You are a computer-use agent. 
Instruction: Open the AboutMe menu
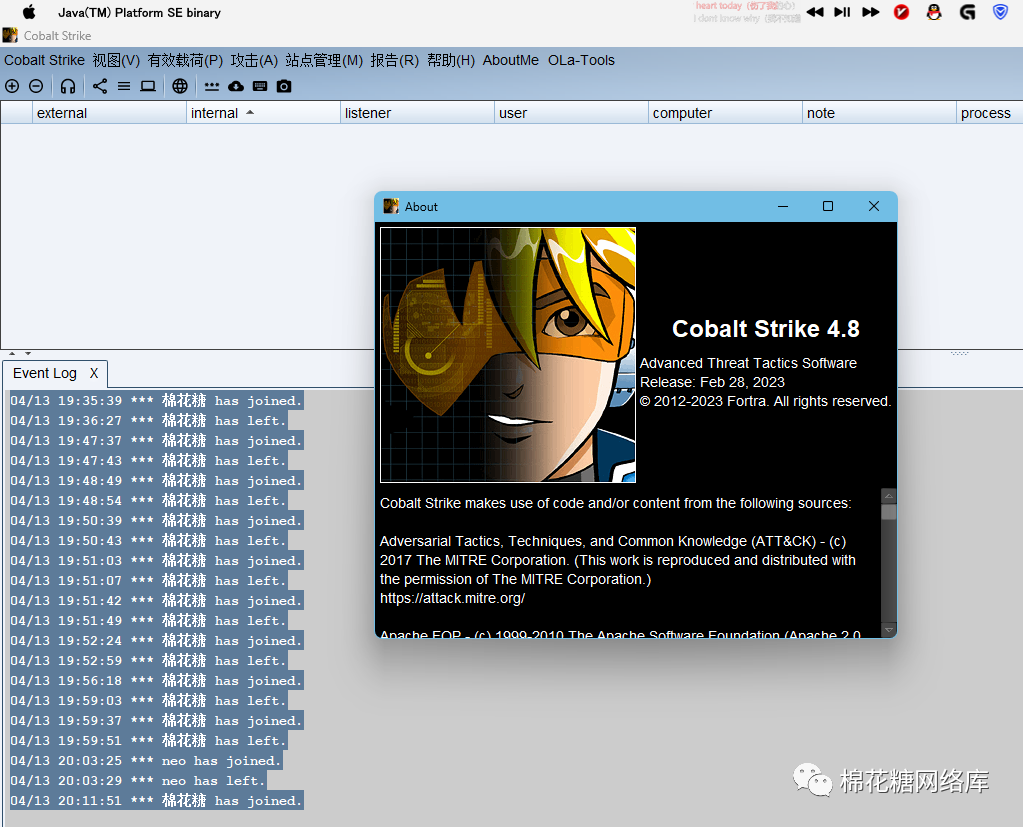pyautogui.click(x=511, y=60)
